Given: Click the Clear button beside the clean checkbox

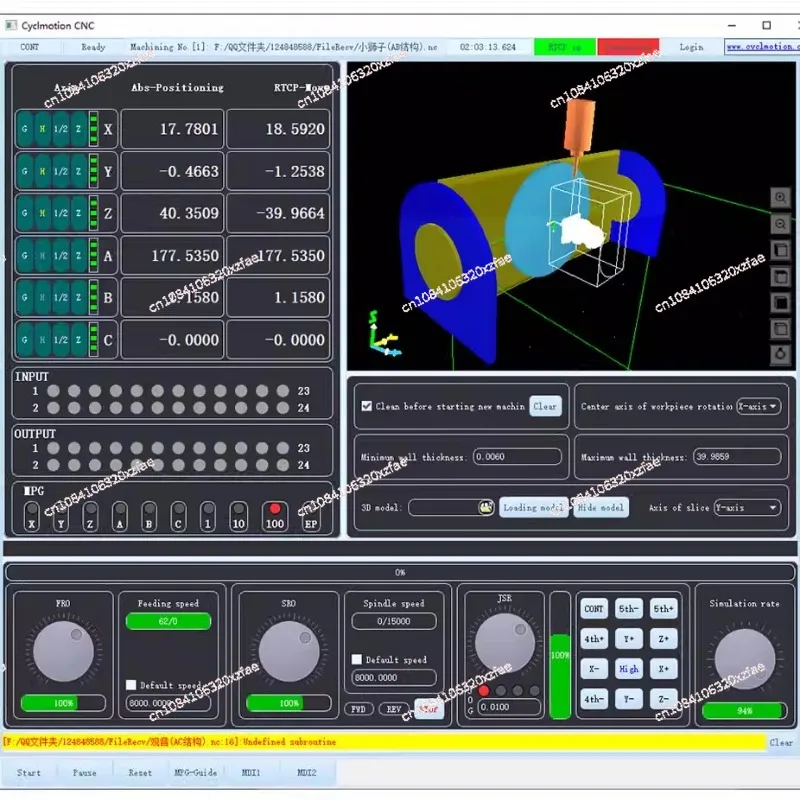Looking at the screenshot, I should (545, 406).
